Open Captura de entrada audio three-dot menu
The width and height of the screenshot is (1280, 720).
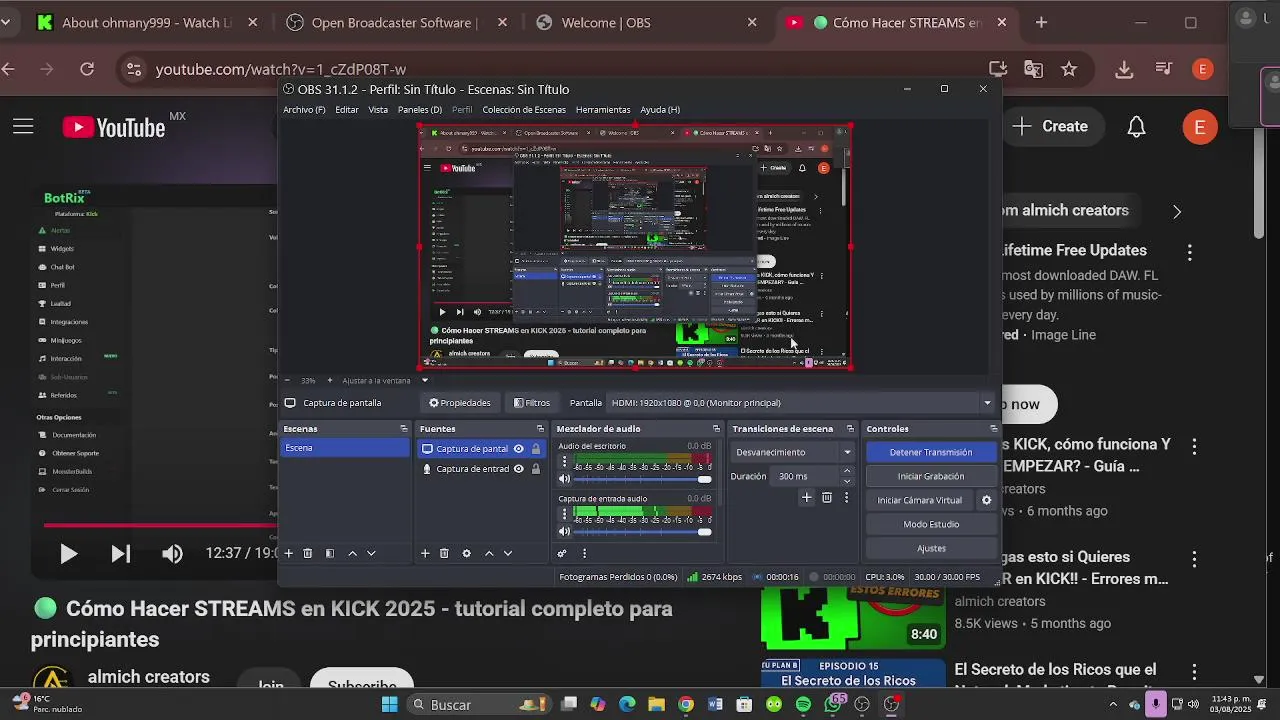tap(564, 514)
